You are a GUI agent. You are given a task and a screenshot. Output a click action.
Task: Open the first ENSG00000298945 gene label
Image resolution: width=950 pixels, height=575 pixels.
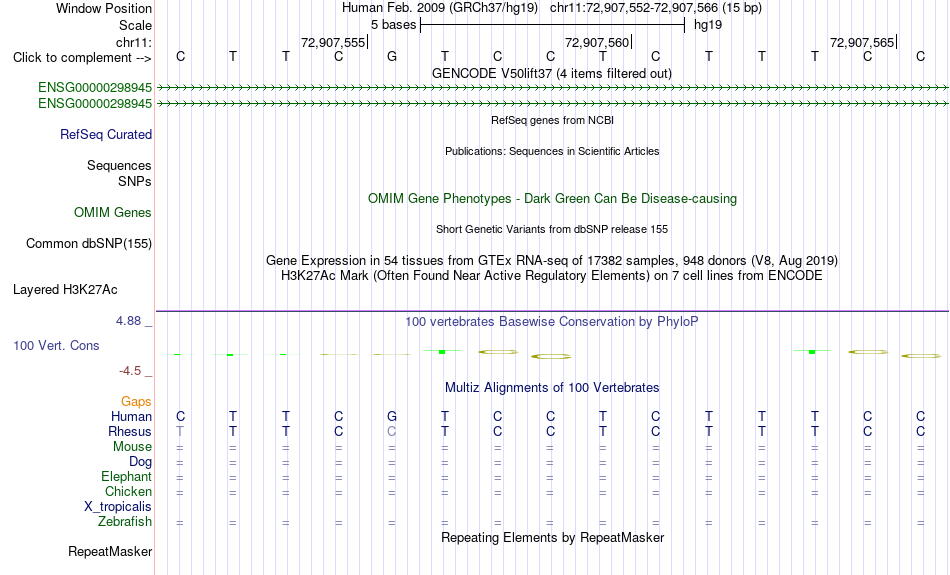point(95,87)
